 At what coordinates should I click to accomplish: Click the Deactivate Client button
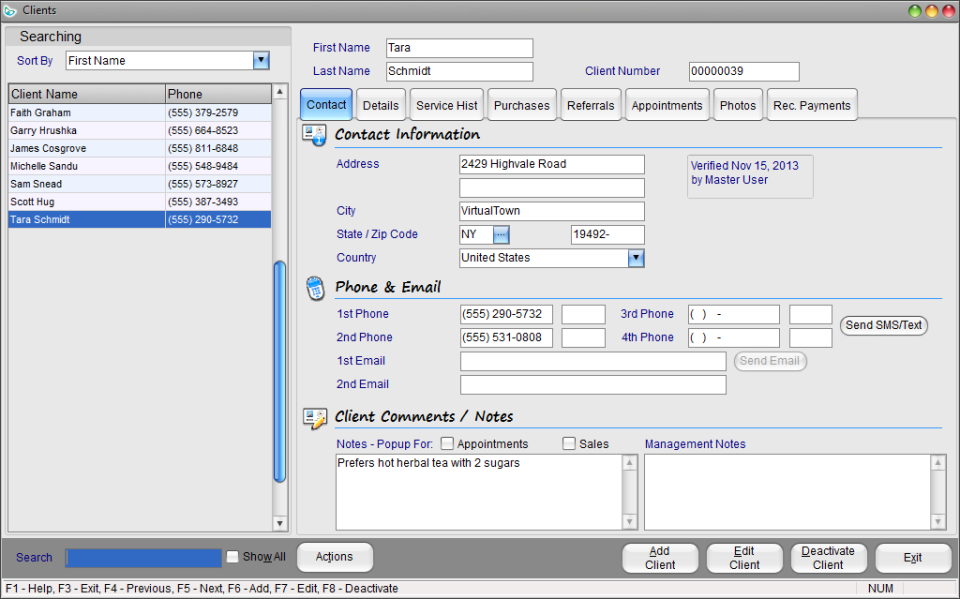828,558
